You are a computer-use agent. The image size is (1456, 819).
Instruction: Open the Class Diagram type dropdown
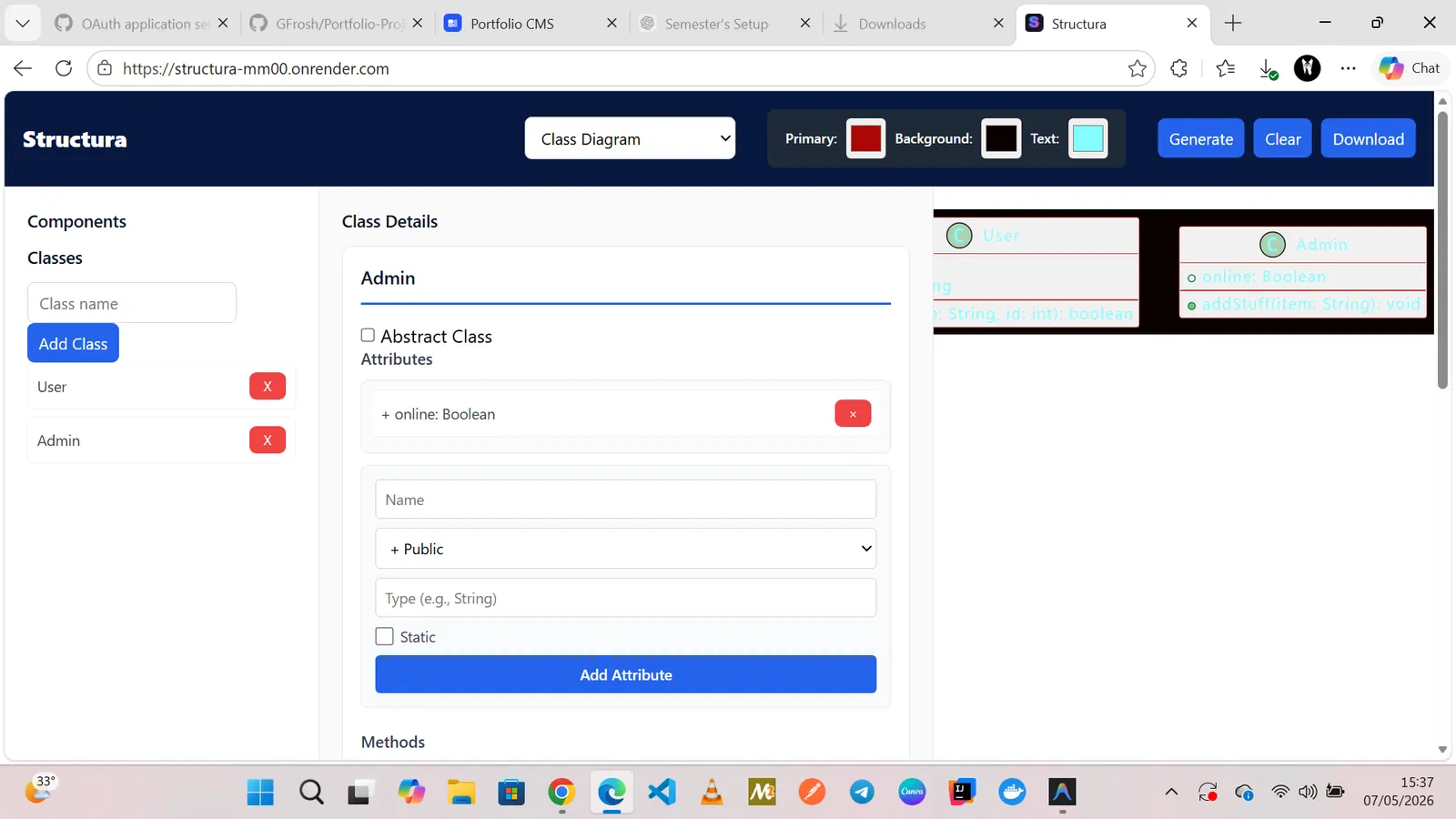(x=630, y=138)
